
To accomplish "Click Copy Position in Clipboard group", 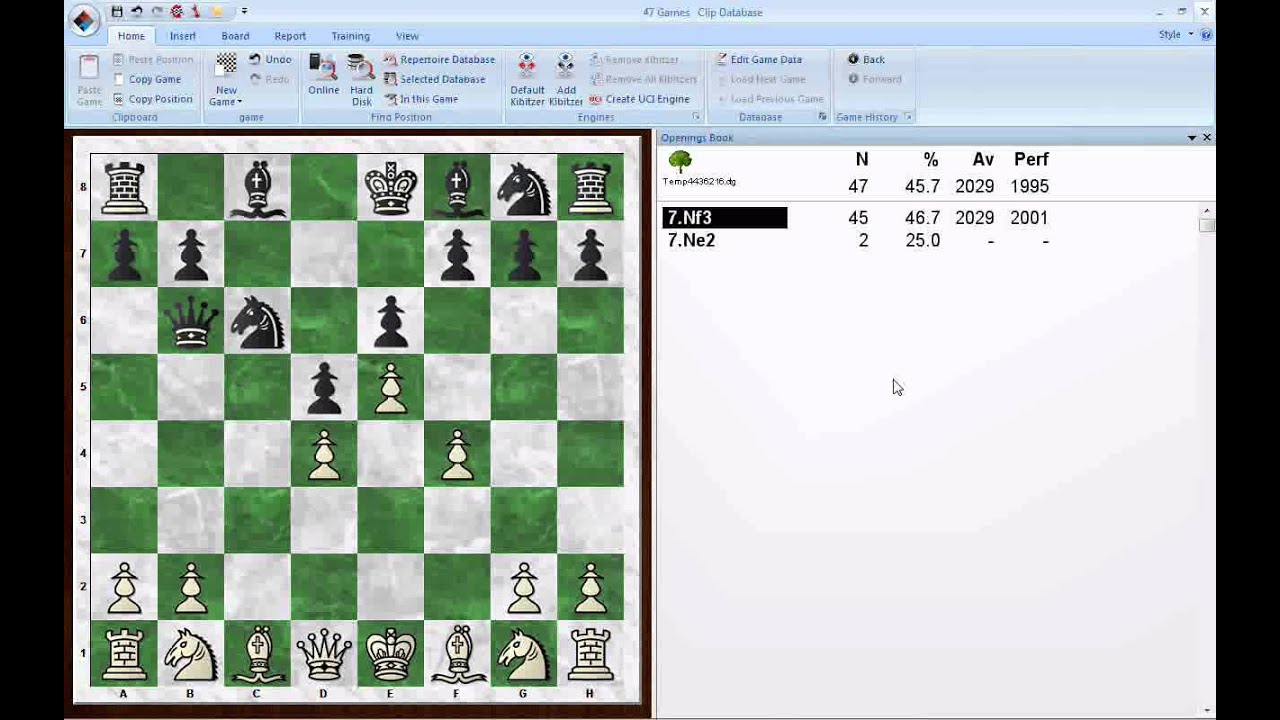I will pos(153,99).
